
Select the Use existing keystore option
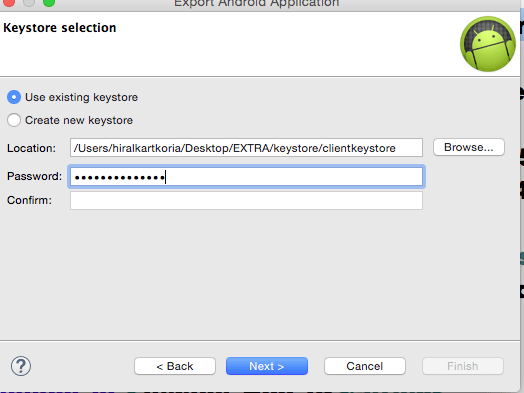coord(72,97)
